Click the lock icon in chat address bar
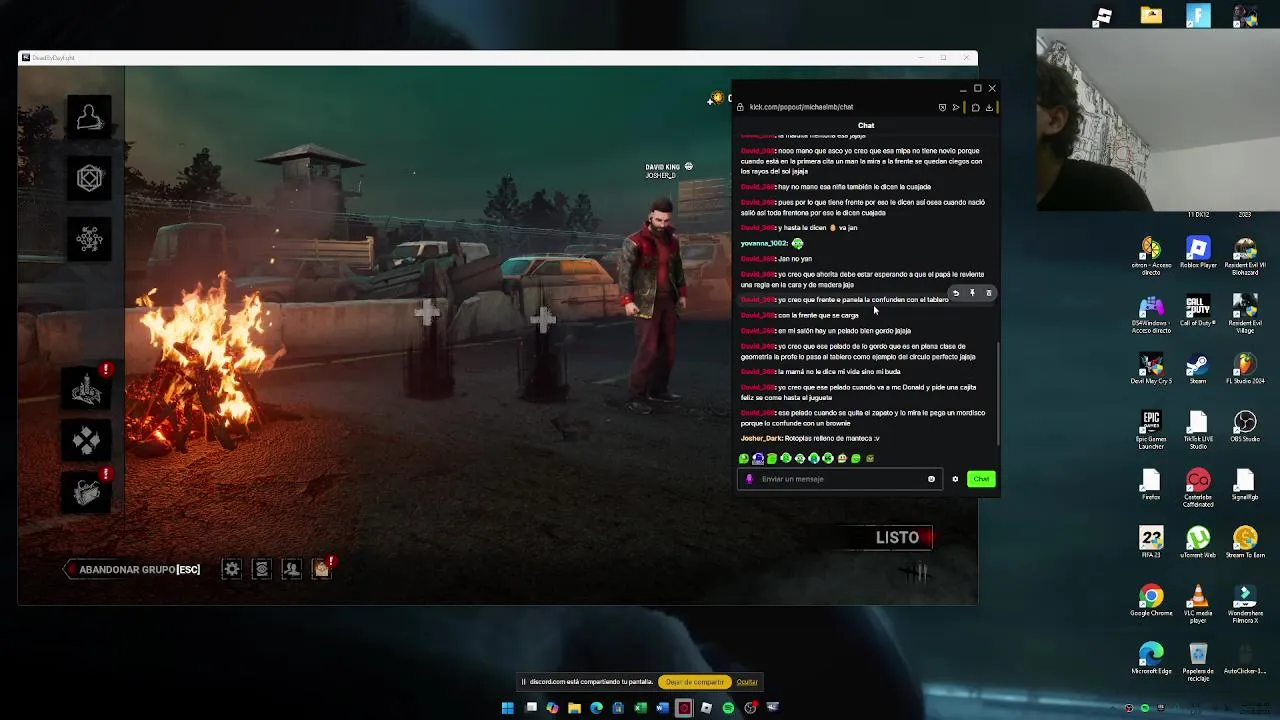 click(x=740, y=107)
